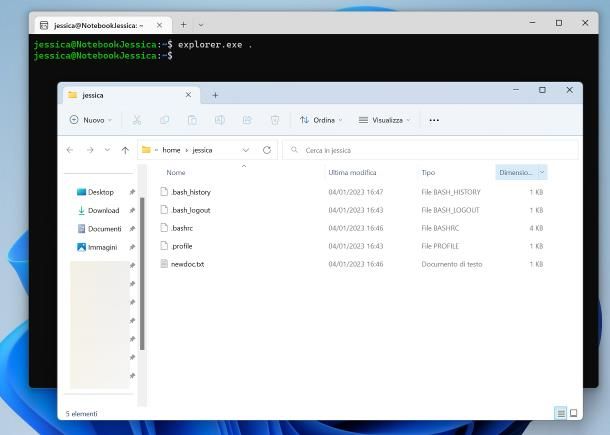This screenshot has width=610, height=435.
Task: Go forward with the right arrow
Action: 90,150
